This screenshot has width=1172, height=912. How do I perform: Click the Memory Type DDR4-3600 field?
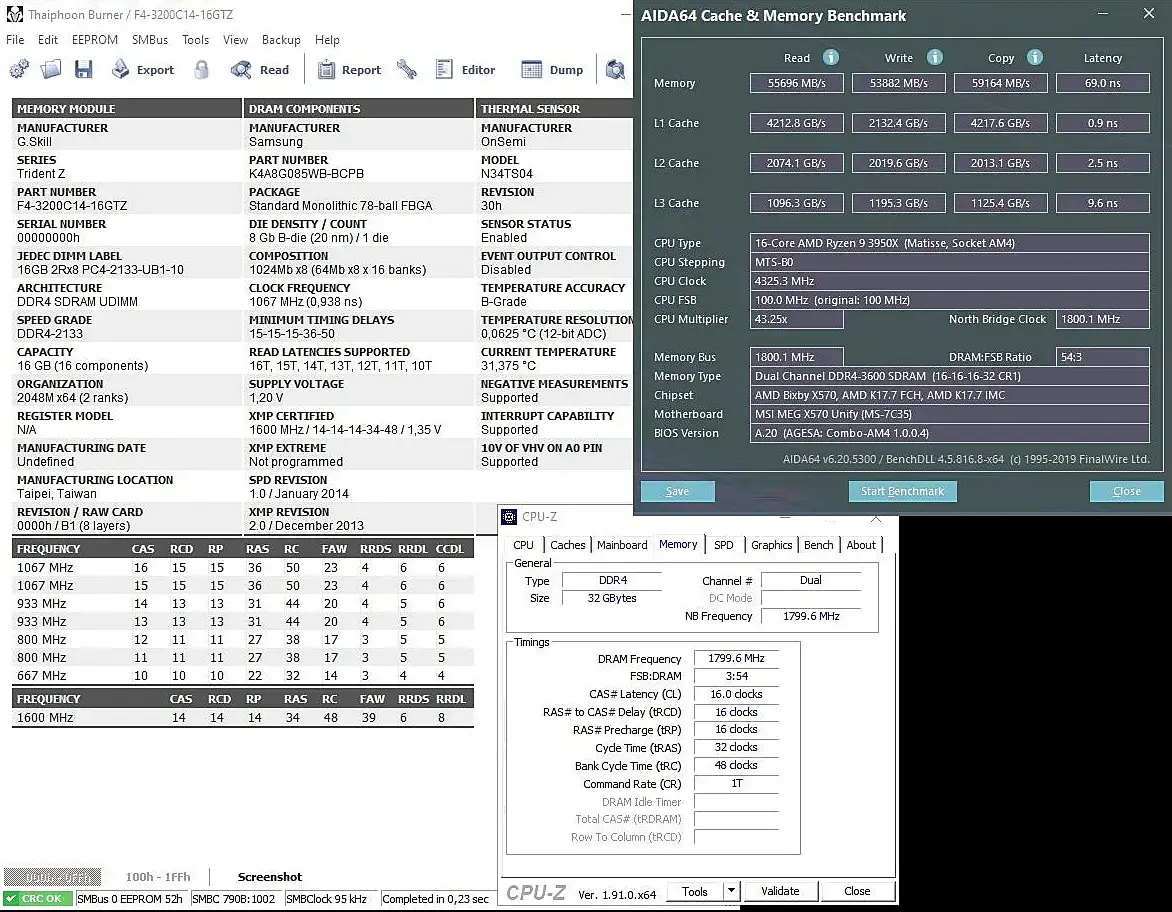click(949, 376)
